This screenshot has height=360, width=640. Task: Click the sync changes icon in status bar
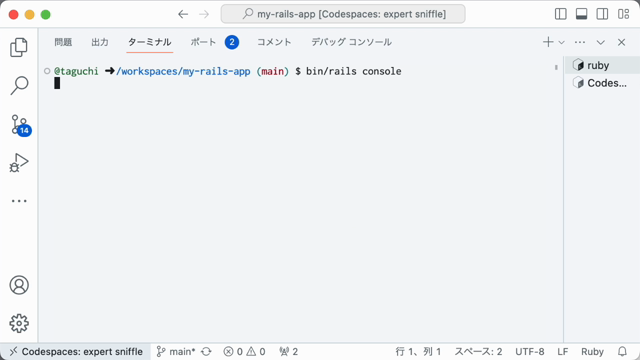206,351
